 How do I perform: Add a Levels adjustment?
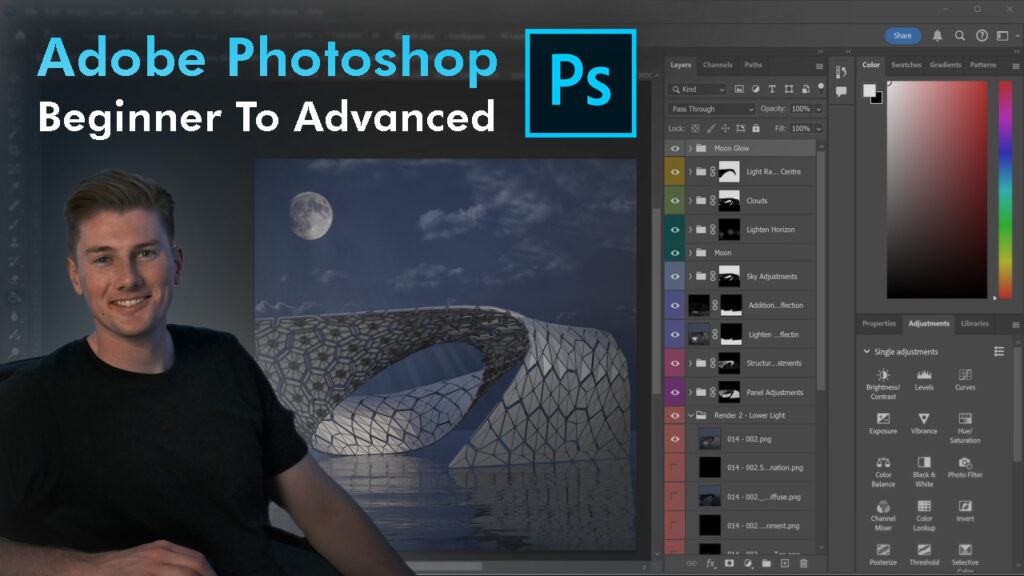click(x=924, y=375)
